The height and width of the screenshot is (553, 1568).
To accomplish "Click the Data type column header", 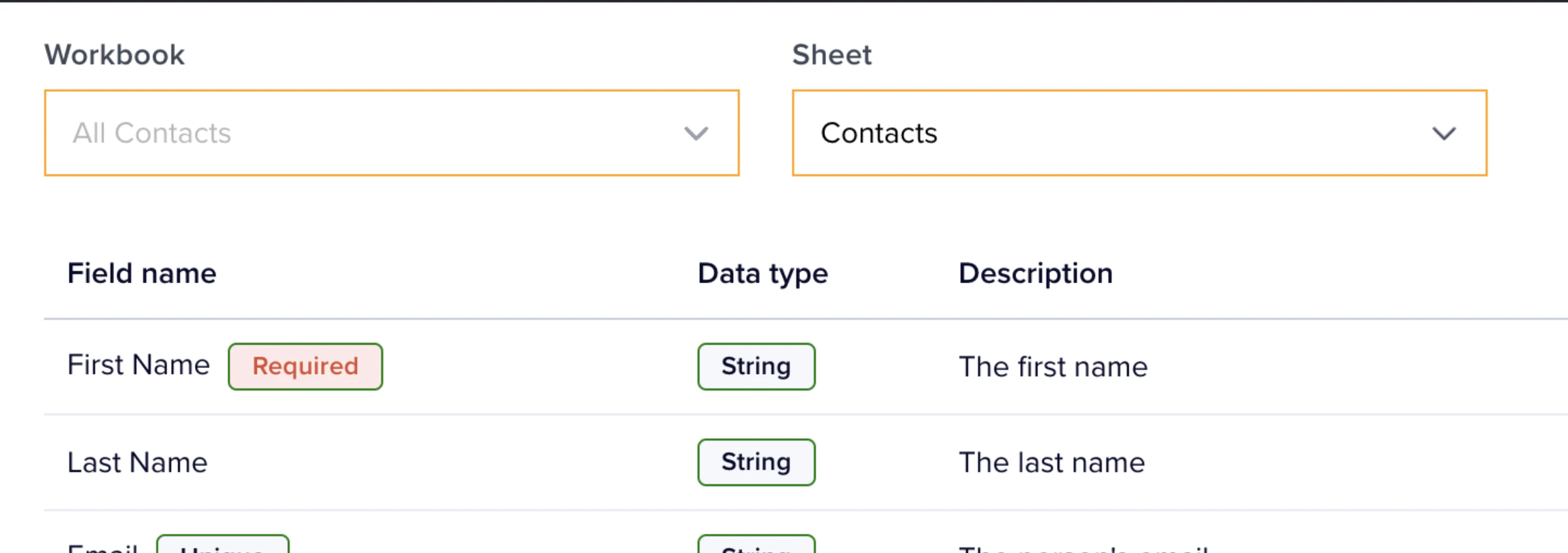I will 763,273.
